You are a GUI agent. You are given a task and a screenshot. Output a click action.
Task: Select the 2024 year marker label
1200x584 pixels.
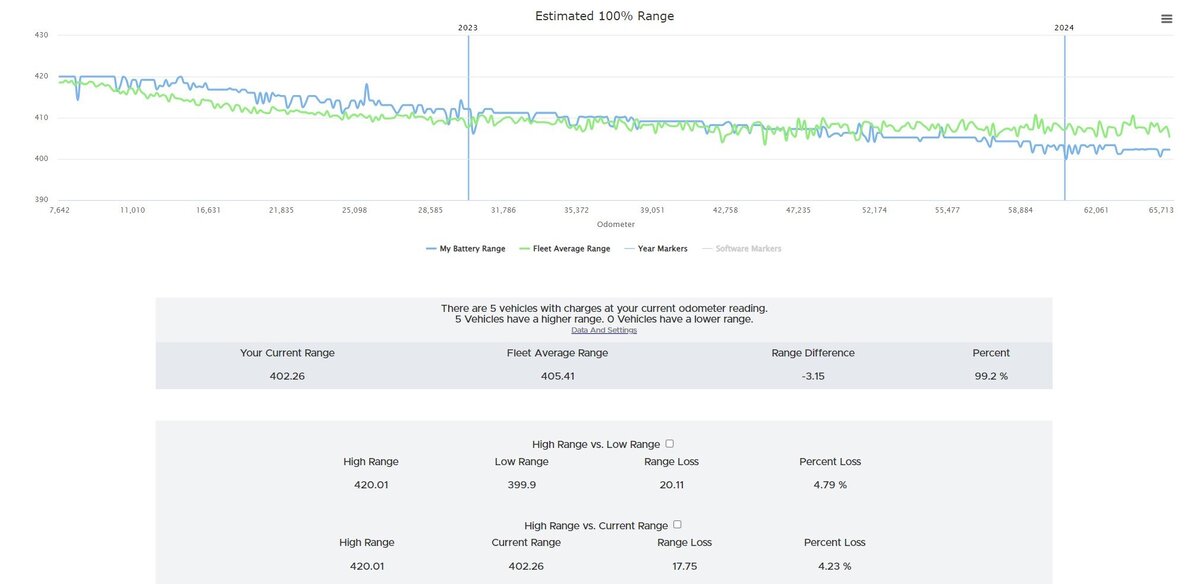[1064, 28]
